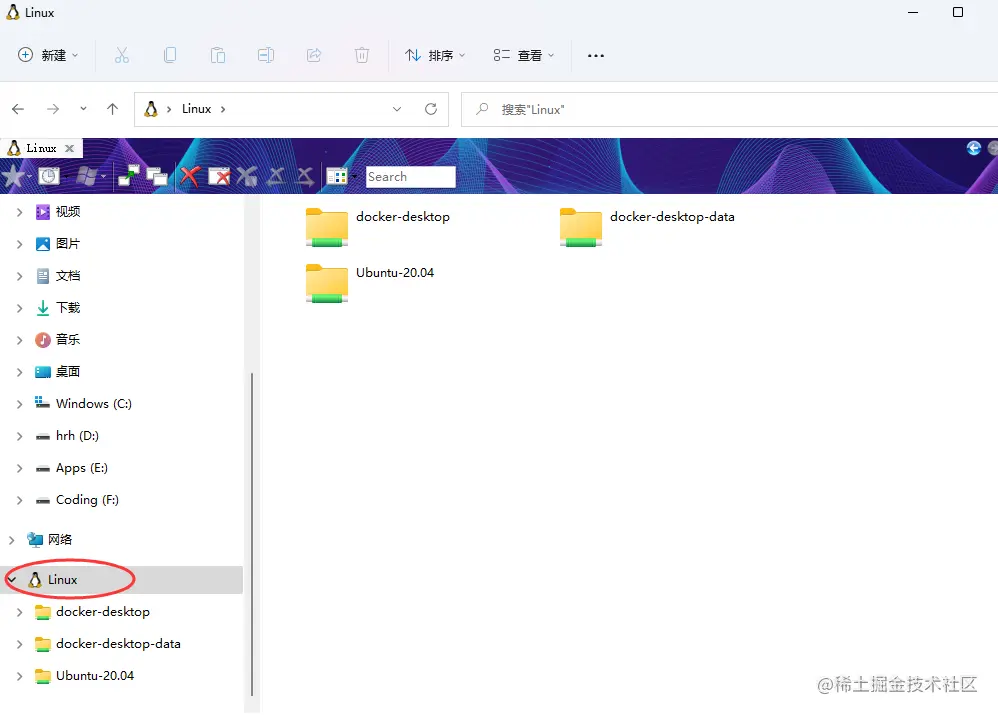Image resolution: width=998 pixels, height=715 pixels.
Task: Minimize the Linux window
Action: pyautogui.click(x=913, y=12)
